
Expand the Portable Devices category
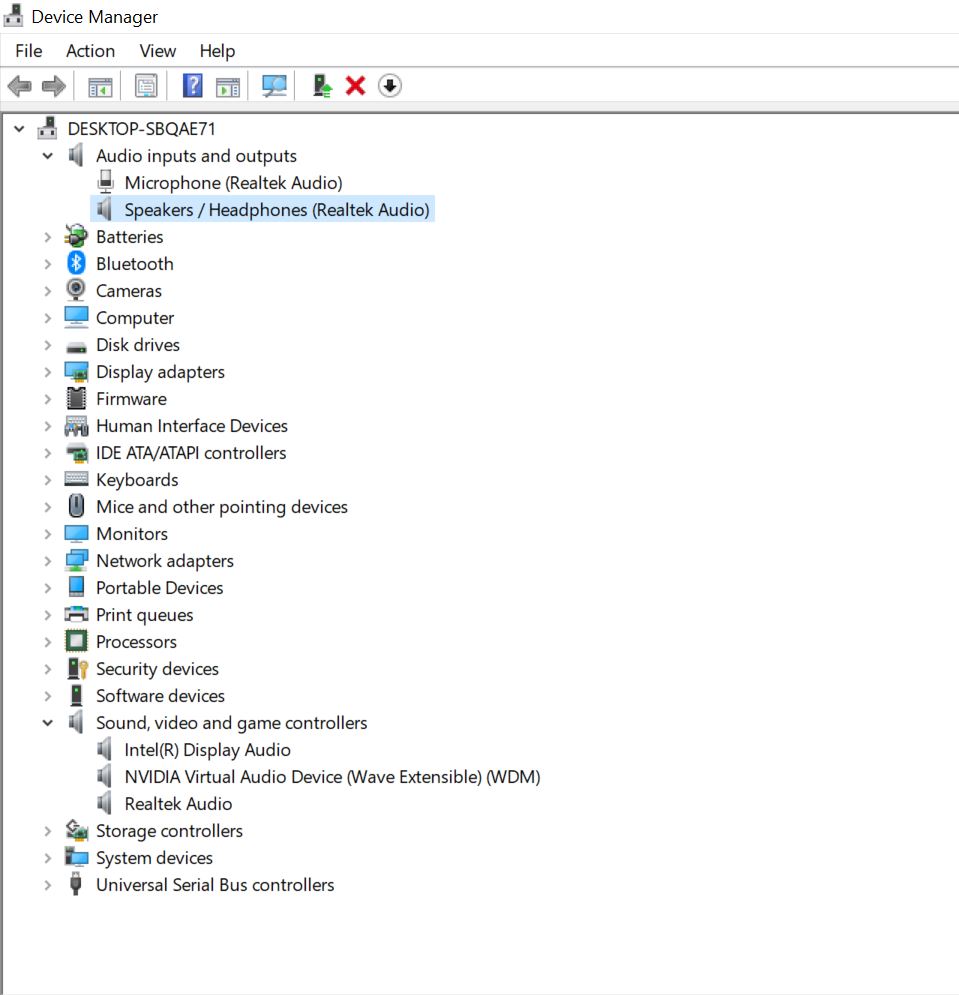click(x=48, y=588)
